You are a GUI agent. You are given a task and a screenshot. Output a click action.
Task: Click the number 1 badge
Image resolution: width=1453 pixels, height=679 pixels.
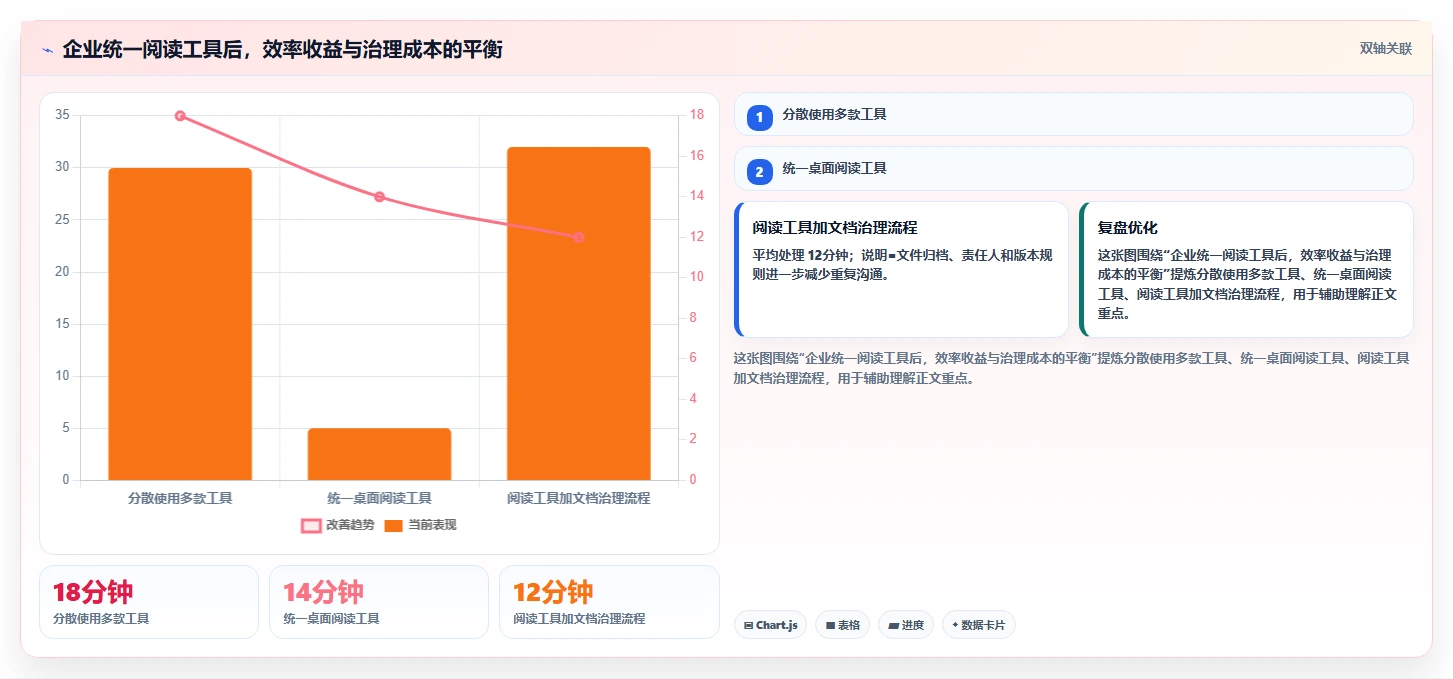pos(759,118)
